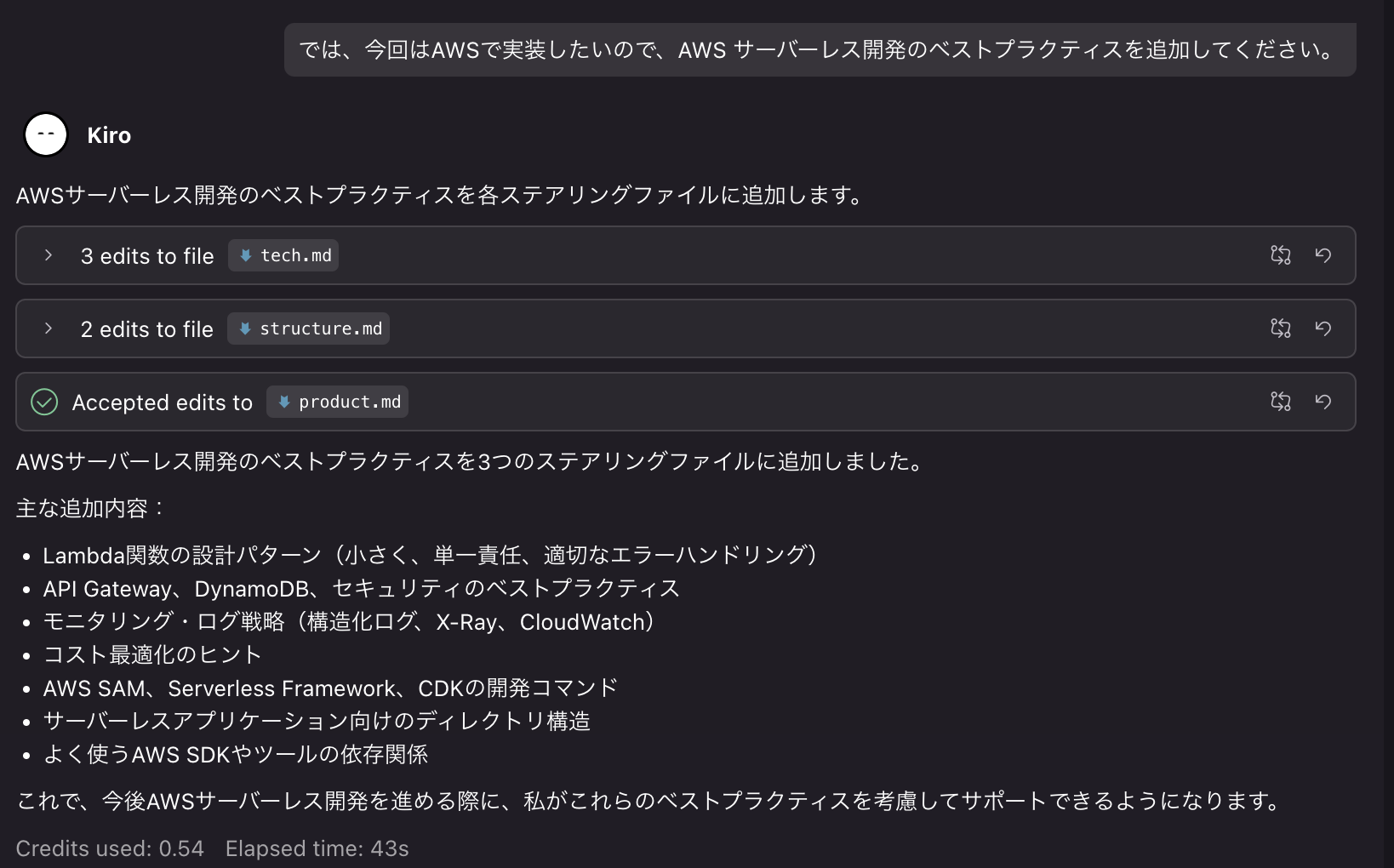The height and width of the screenshot is (868, 1394).
Task: Click the 'Accepted edits to product.md' row
Action: 163,402
